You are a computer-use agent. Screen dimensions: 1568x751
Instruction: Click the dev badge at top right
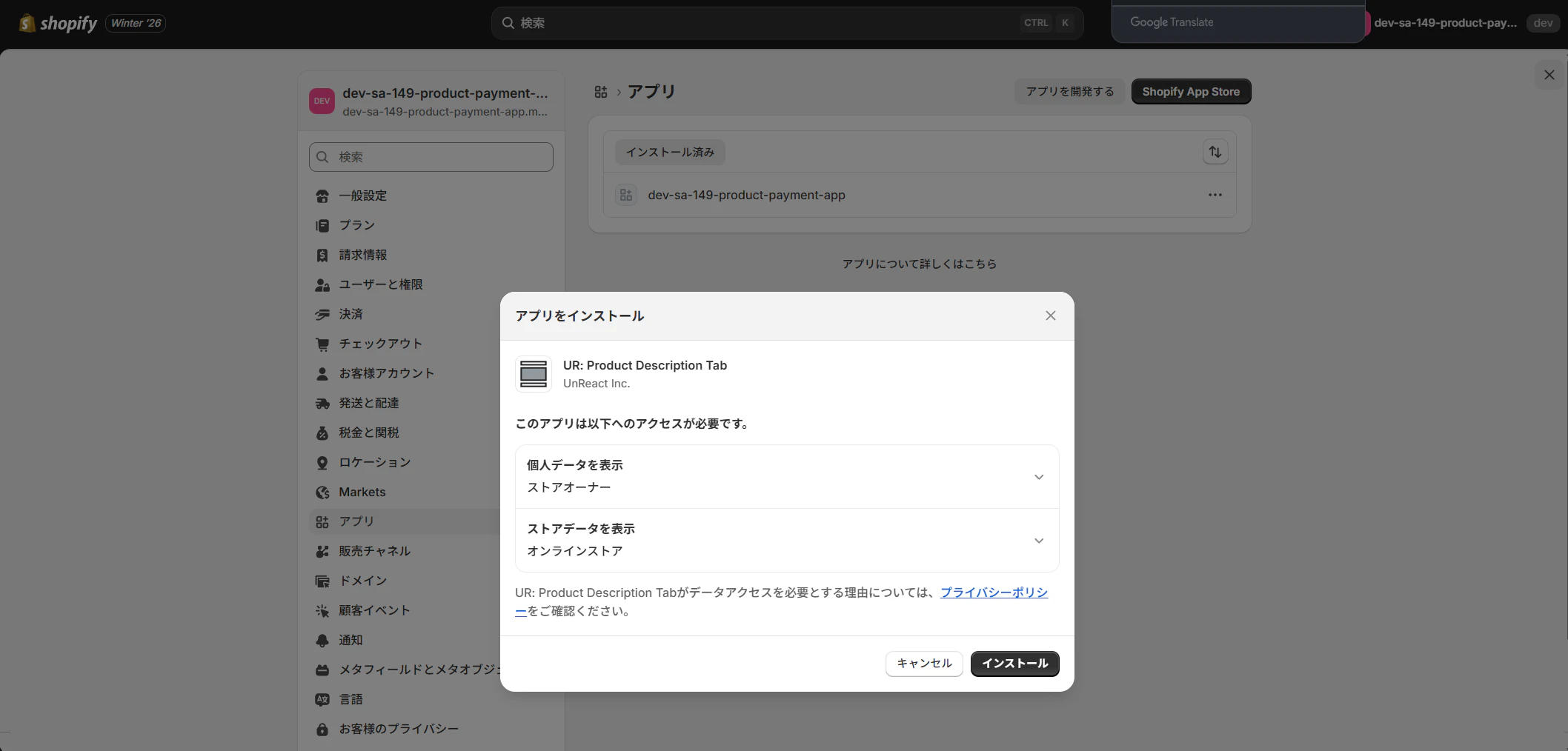[1544, 23]
